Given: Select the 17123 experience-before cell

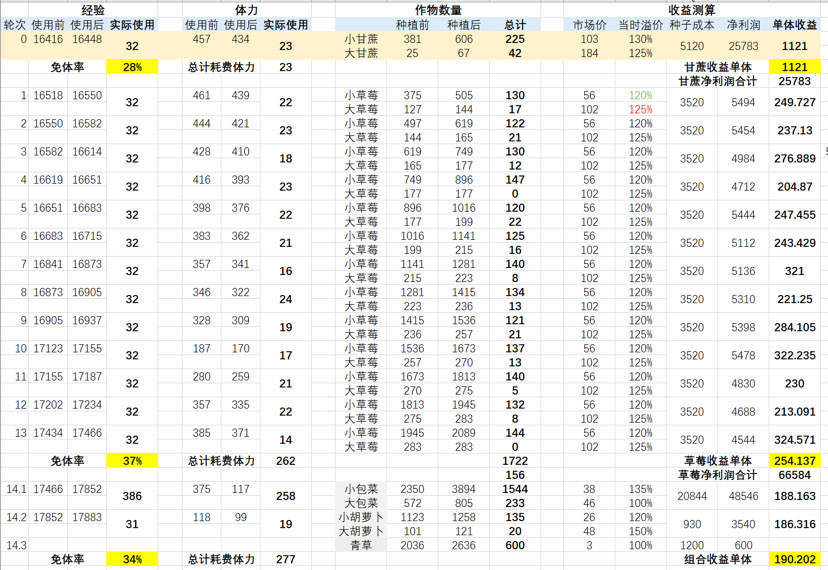Looking at the screenshot, I should pyautogui.click(x=48, y=349).
